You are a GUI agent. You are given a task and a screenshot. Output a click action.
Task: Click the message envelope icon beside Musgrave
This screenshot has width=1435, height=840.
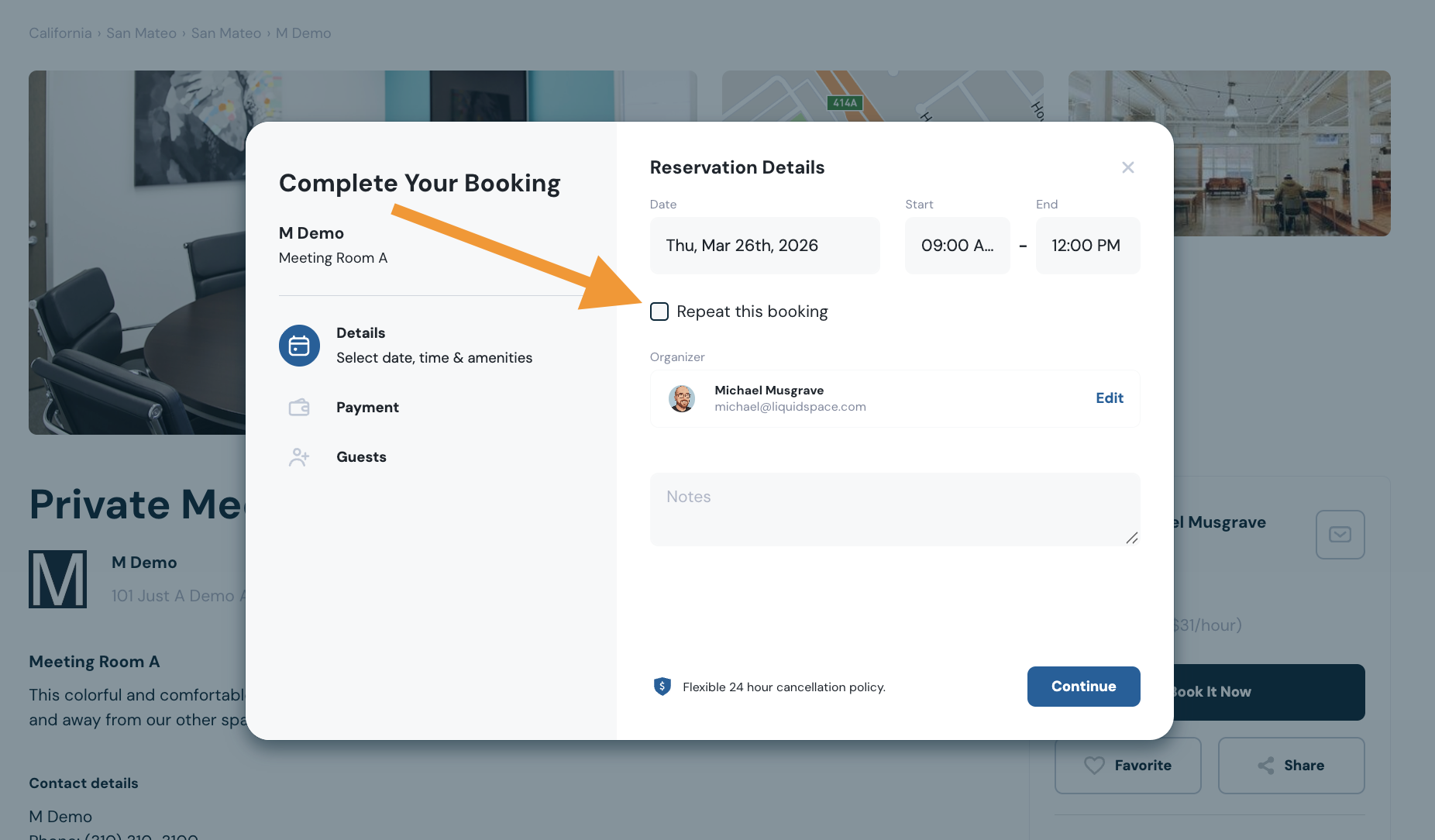[1340, 535]
